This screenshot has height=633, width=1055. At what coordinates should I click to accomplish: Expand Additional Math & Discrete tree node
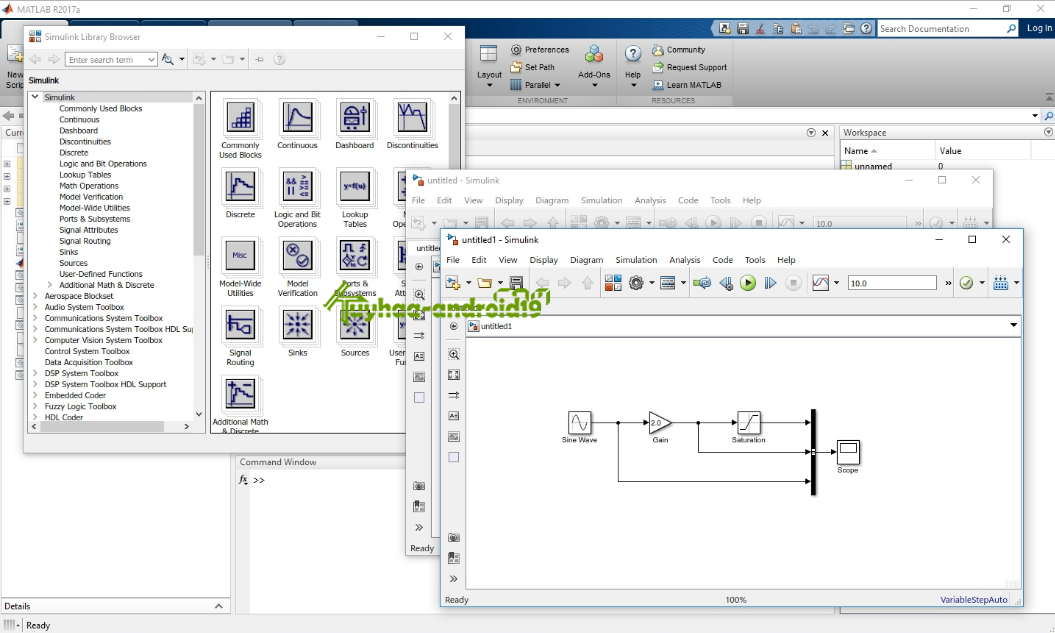click(x=50, y=285)
